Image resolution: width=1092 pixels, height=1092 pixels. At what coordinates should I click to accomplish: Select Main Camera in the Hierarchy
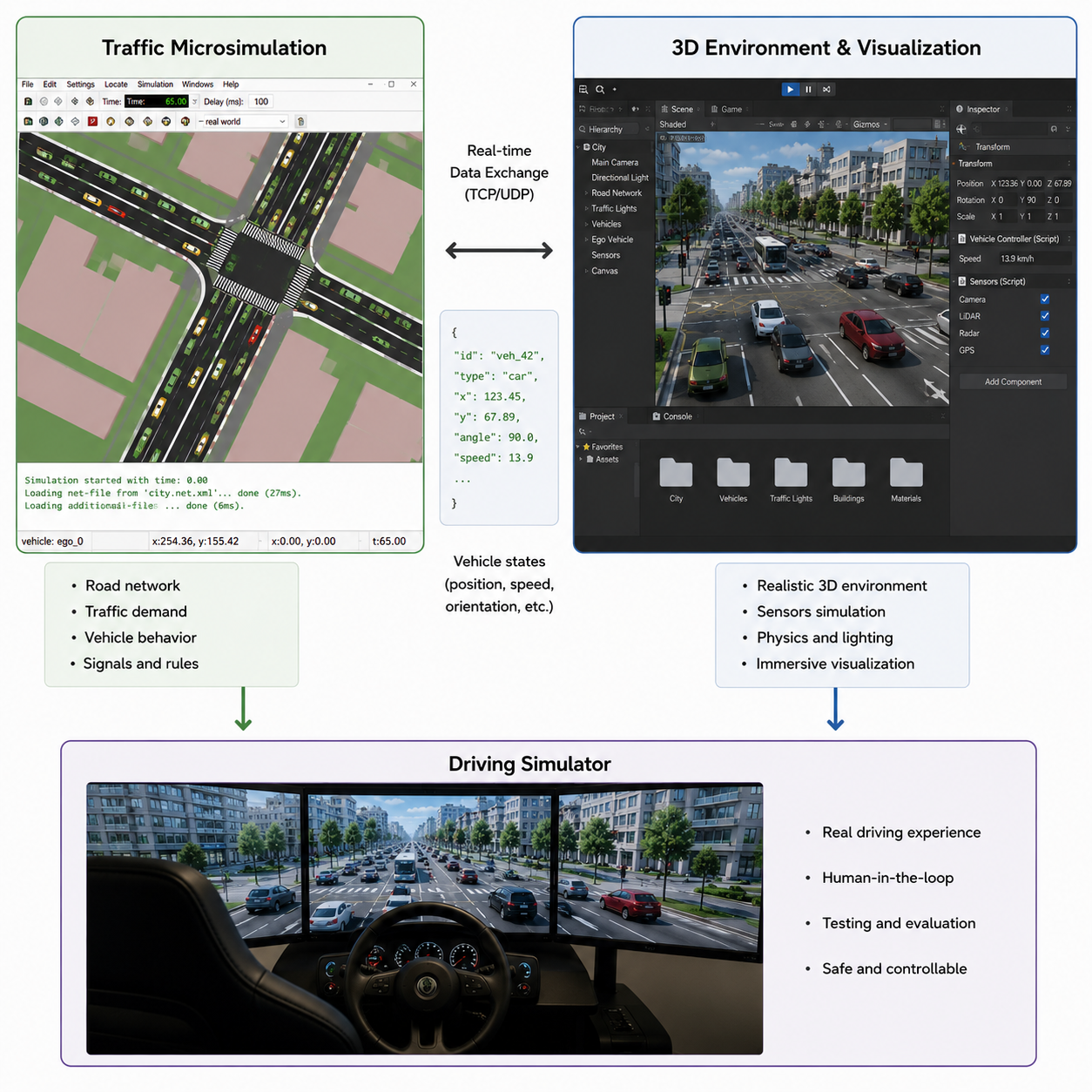615,162
